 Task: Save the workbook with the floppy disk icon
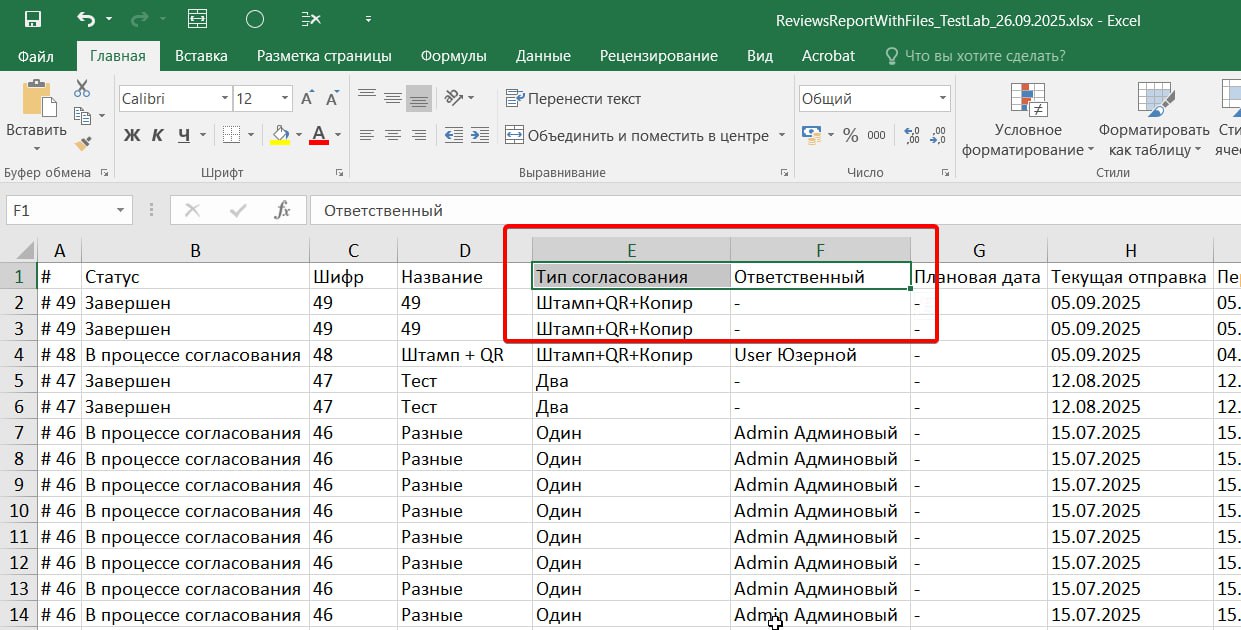32,19
